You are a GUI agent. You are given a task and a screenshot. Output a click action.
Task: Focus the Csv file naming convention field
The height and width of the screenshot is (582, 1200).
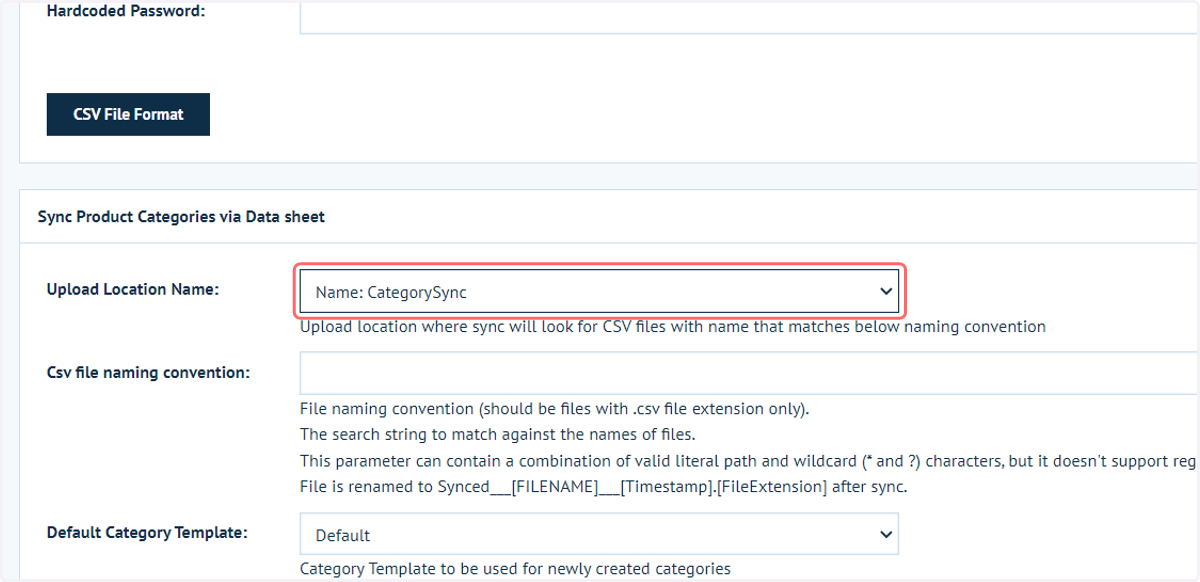tap(749, 373)
